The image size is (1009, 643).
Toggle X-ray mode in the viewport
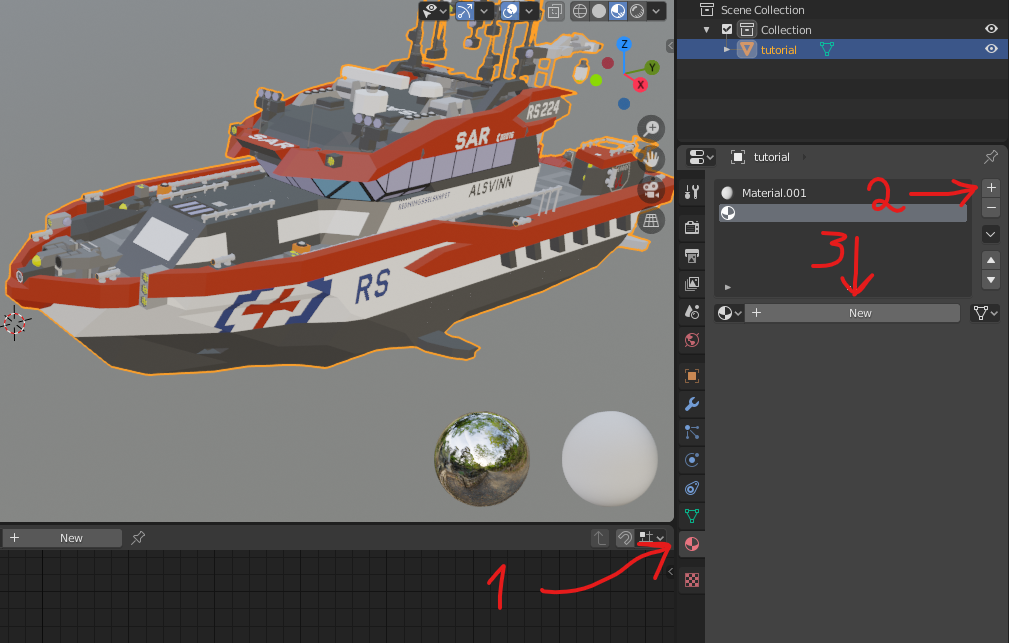click(555, 11)
